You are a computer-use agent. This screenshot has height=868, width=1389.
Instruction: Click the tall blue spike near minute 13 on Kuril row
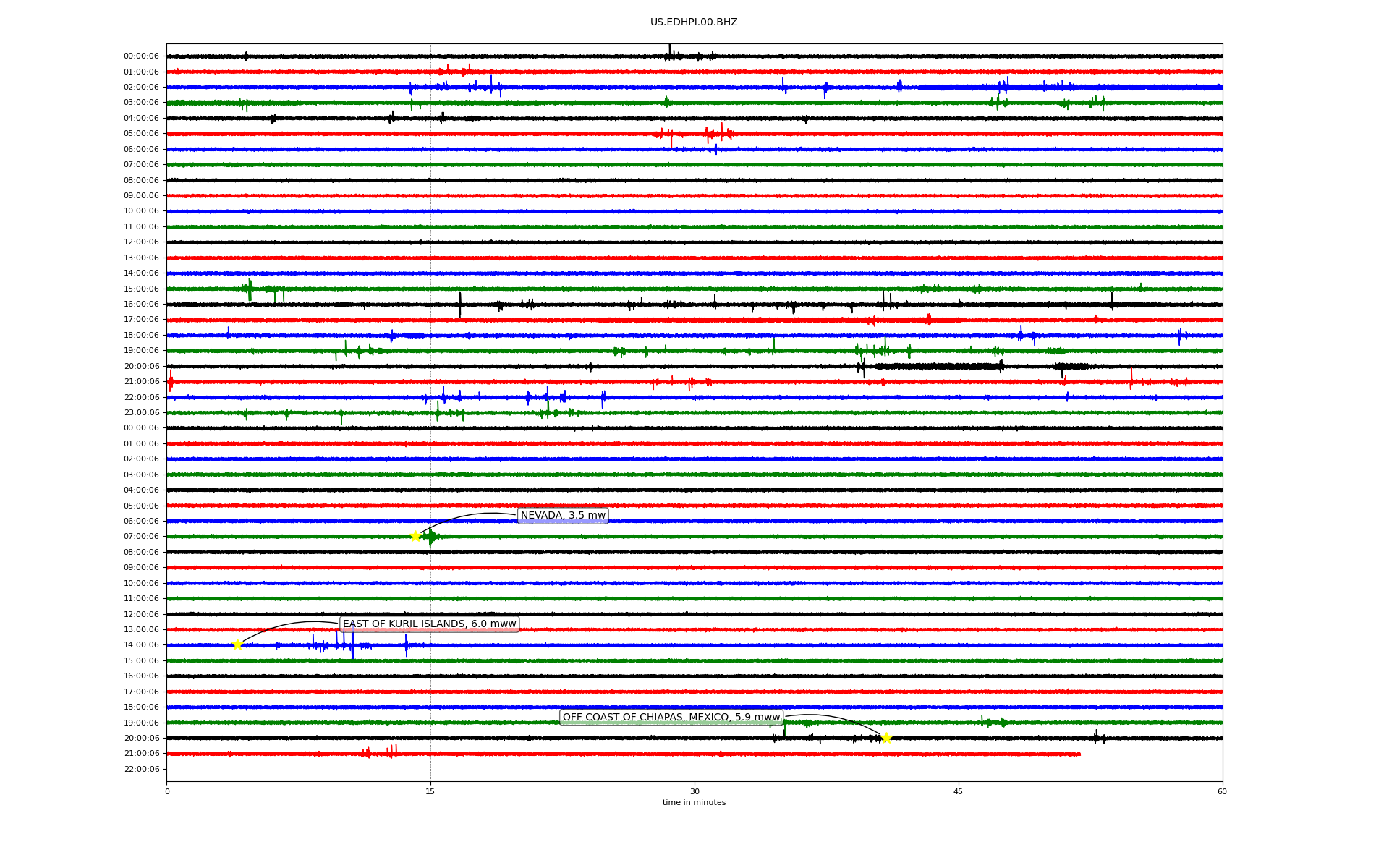pos(406,645)
